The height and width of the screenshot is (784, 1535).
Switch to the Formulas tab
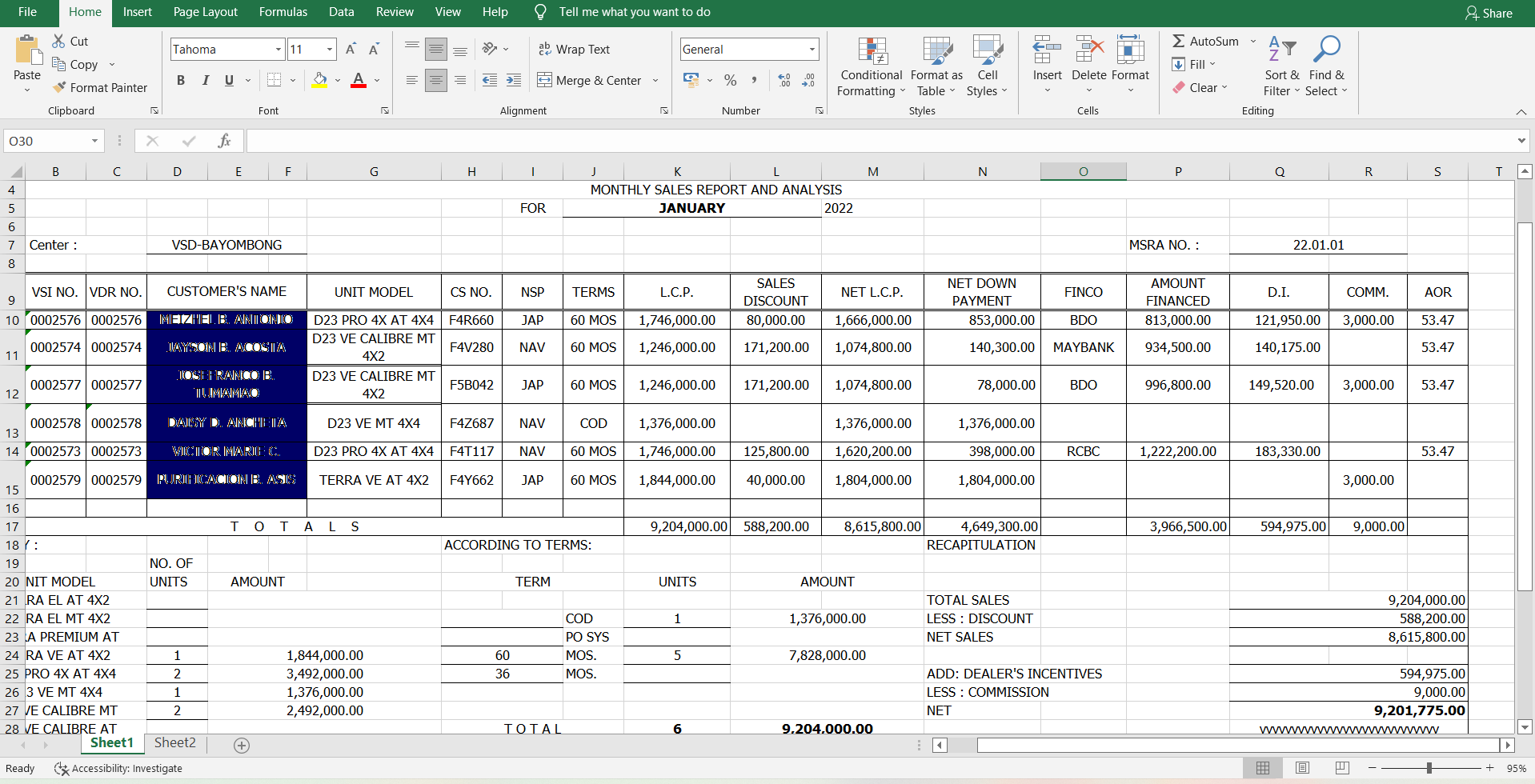click(283, 12)
